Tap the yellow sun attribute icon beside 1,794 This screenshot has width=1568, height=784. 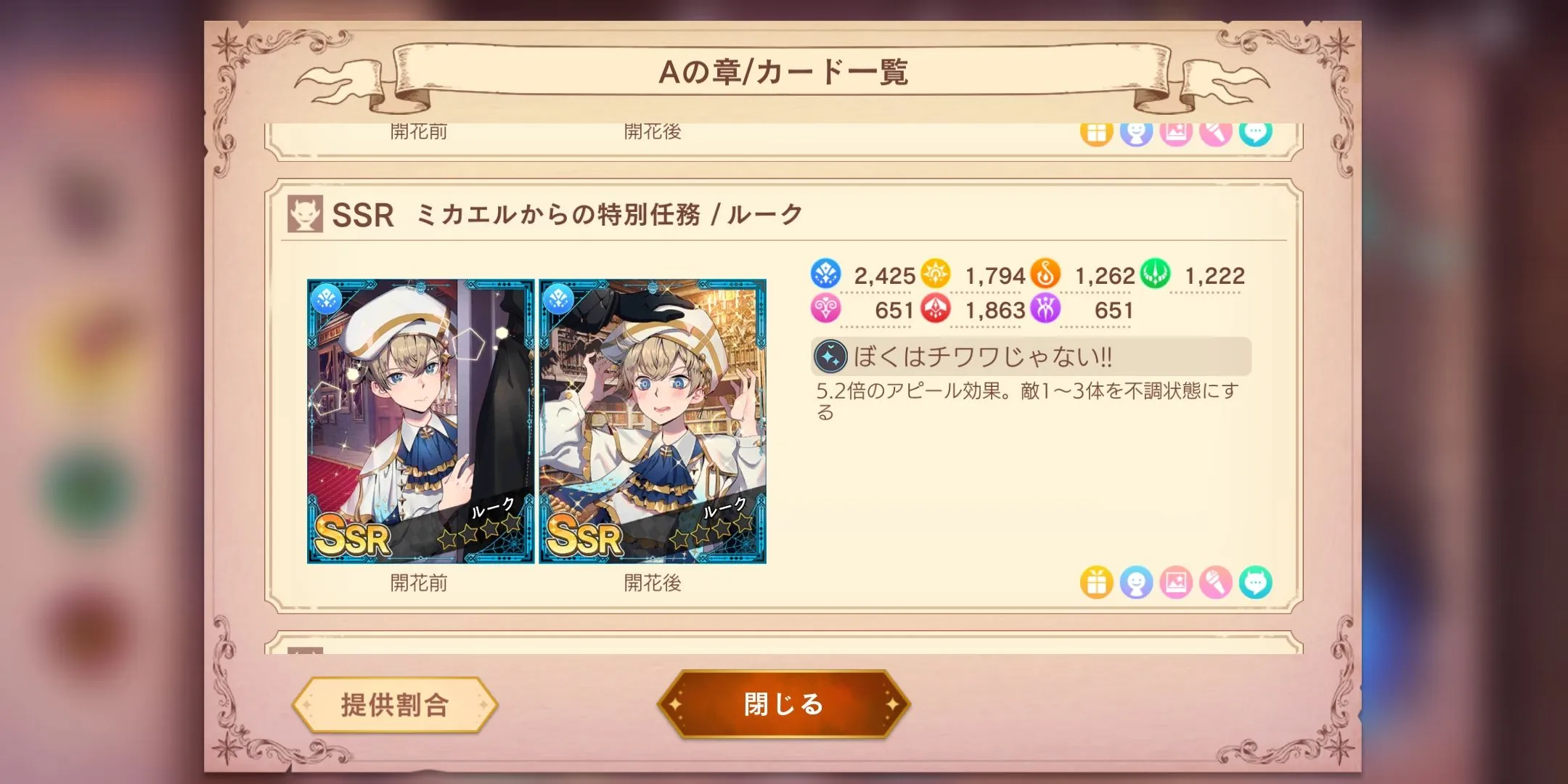coord(936,274)
